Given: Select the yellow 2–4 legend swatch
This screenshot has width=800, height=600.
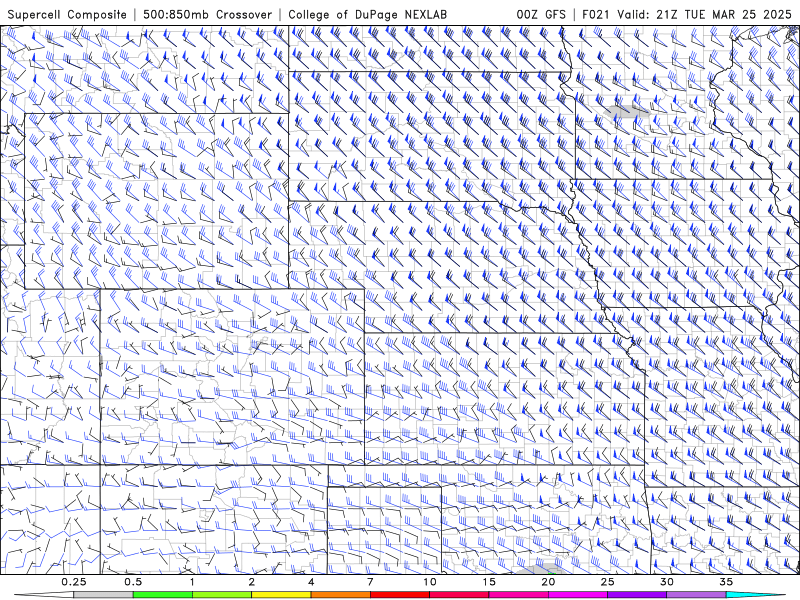Looking at the screenshot, I should tap(281, 595).
